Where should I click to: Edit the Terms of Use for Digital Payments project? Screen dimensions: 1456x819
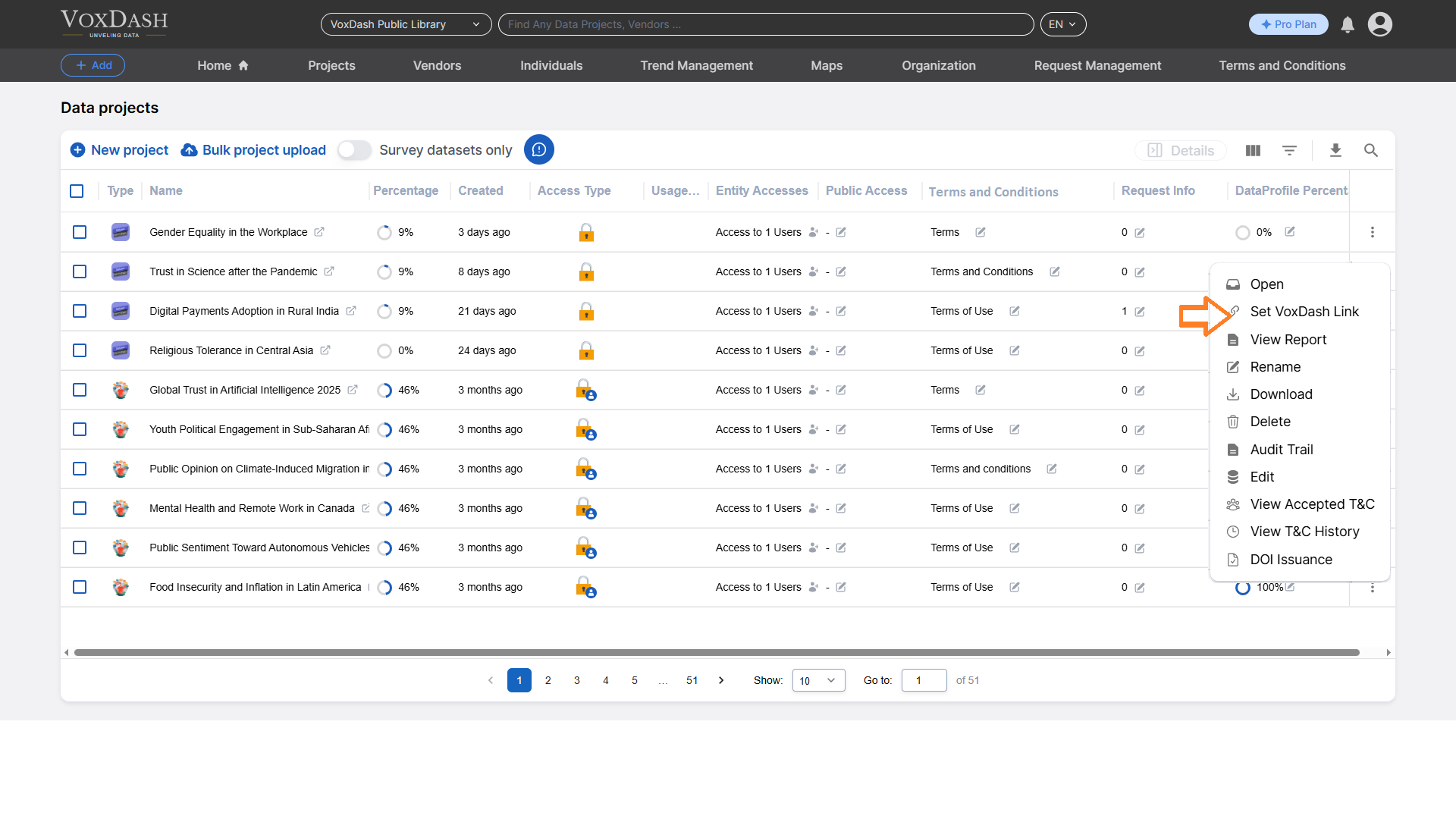(1015, 311)
